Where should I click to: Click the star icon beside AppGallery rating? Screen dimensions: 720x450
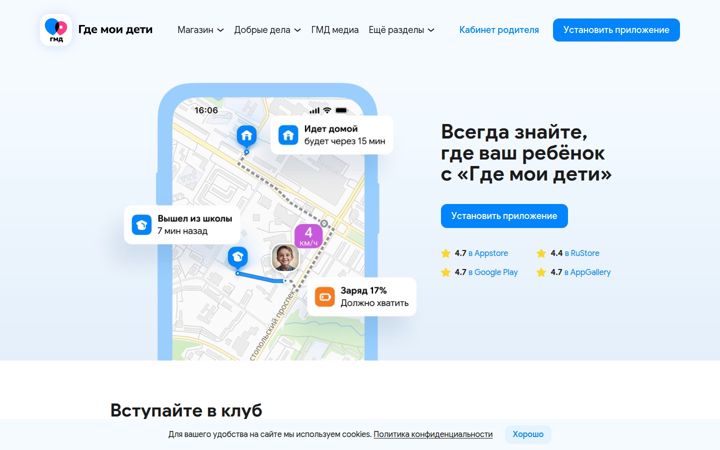pyautogui.click(x=541, y=272)
